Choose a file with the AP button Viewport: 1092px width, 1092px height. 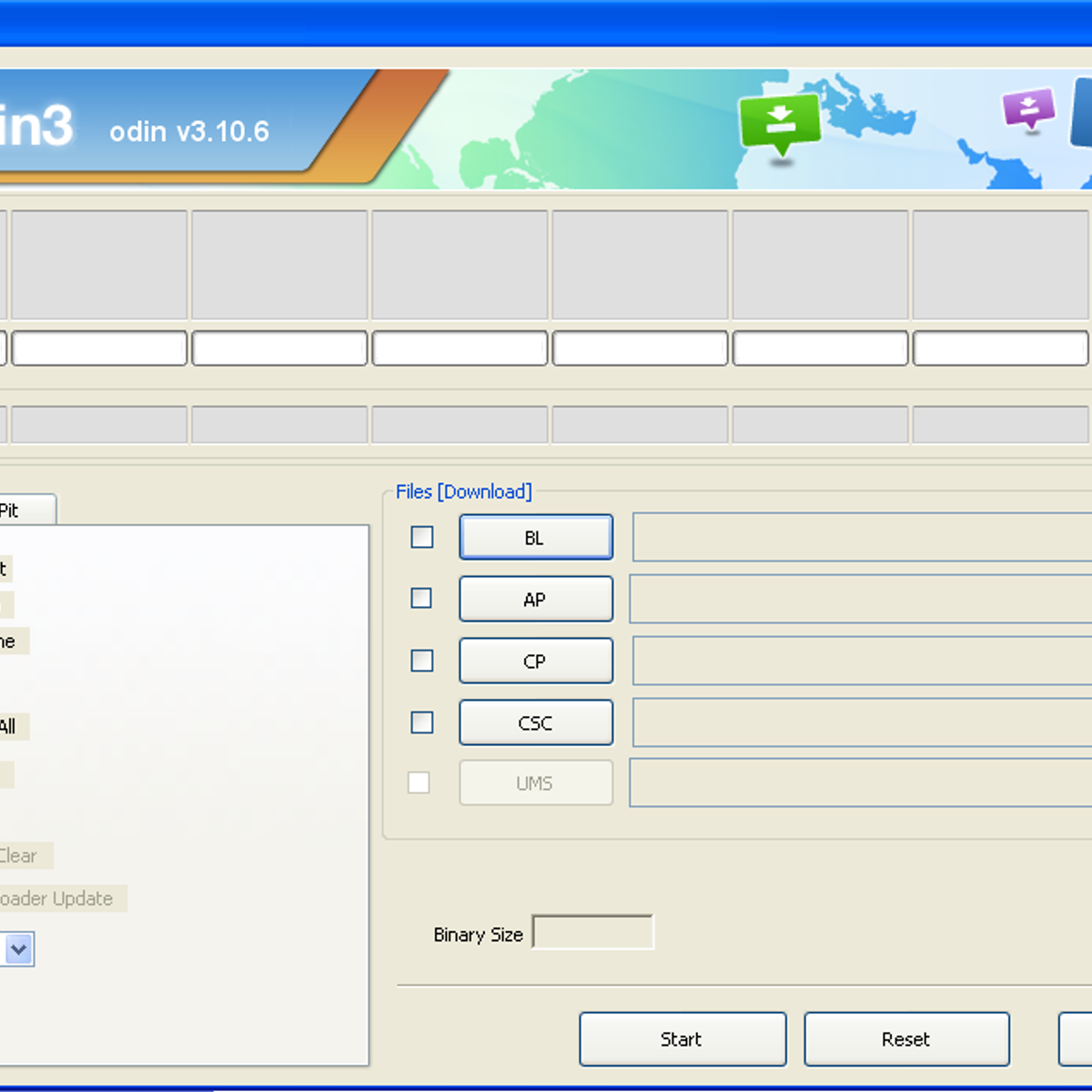tap(536, 600)
